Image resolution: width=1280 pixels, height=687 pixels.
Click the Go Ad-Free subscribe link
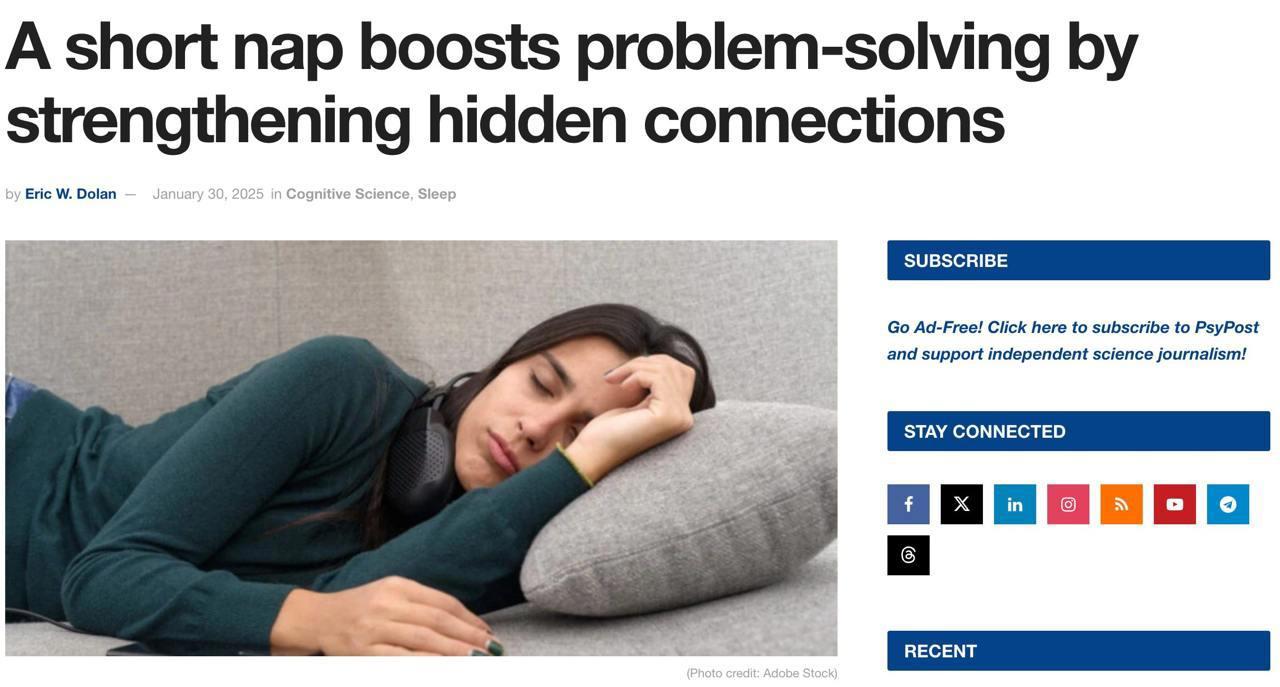(x=1073, y=340)
